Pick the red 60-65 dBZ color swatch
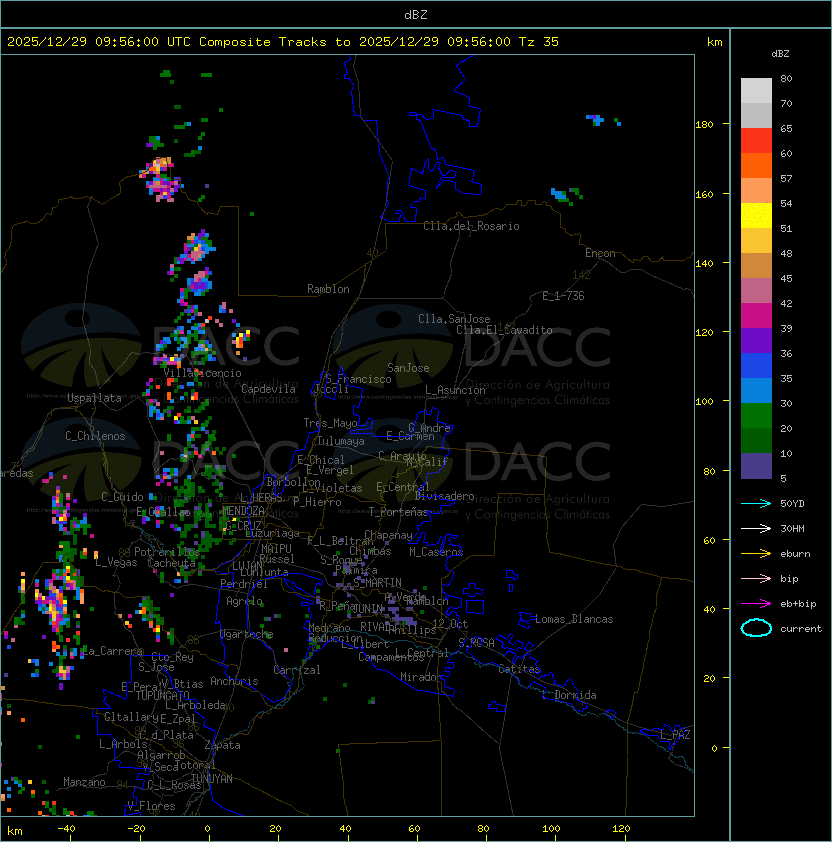 [x=756, y=141]
